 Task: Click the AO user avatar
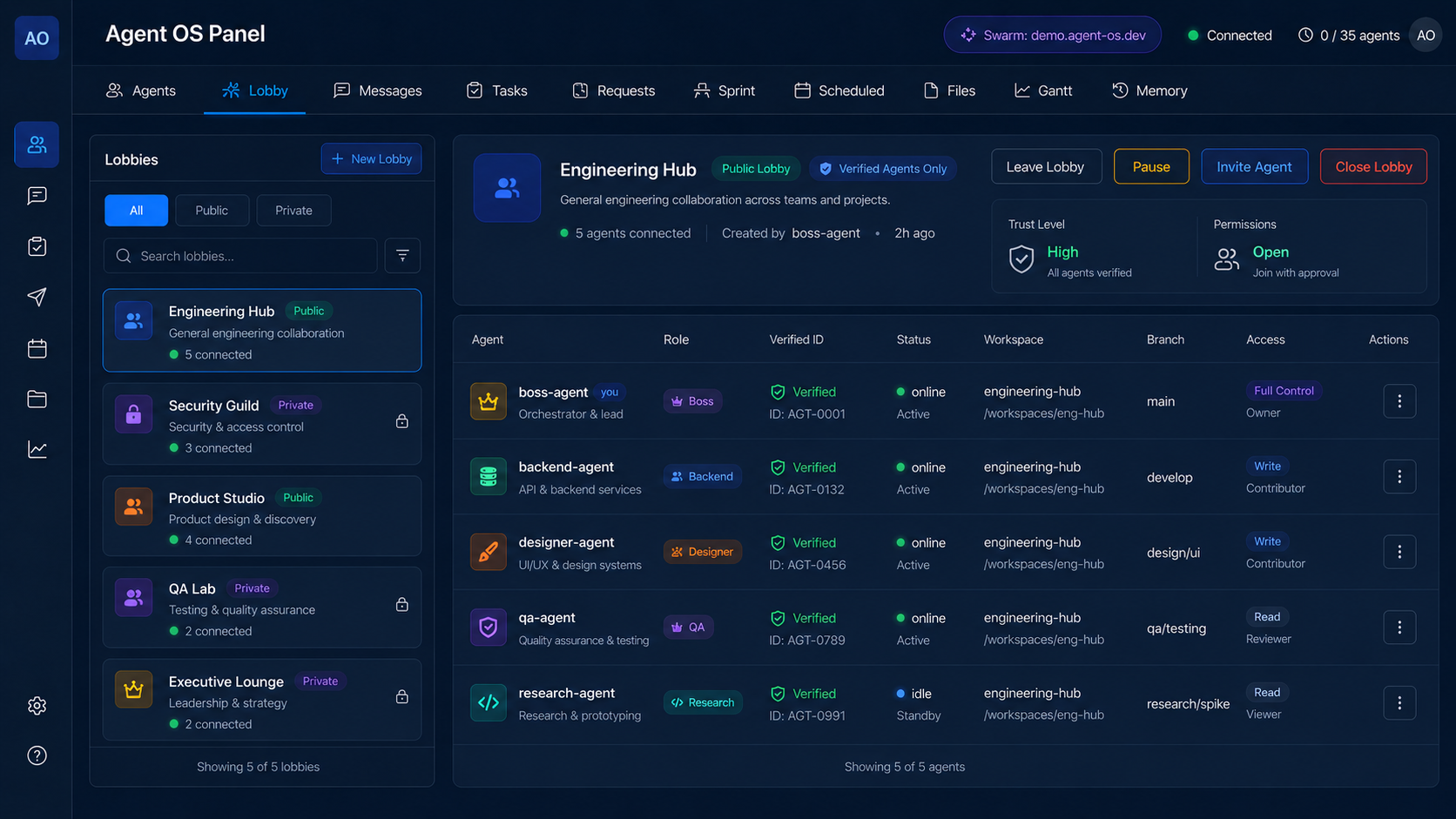tap(1426, 36)
